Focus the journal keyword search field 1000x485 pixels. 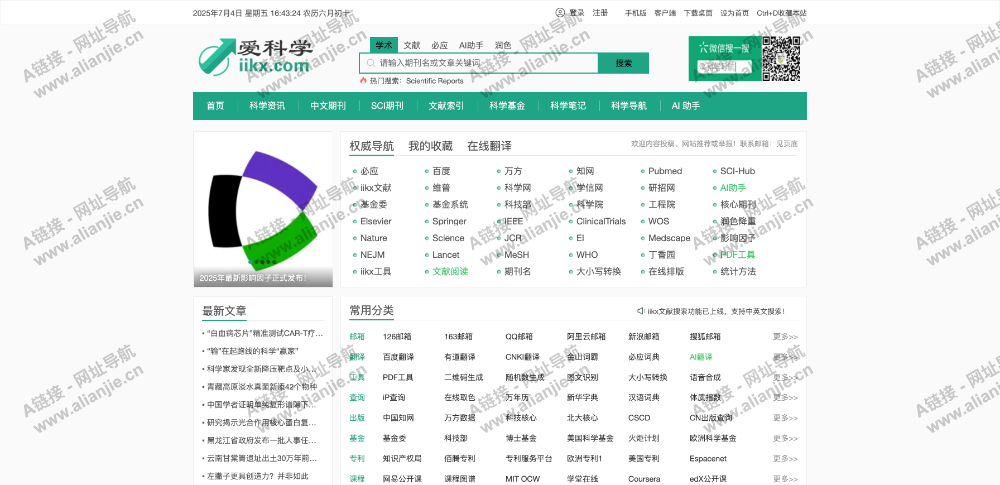point(479,63)
